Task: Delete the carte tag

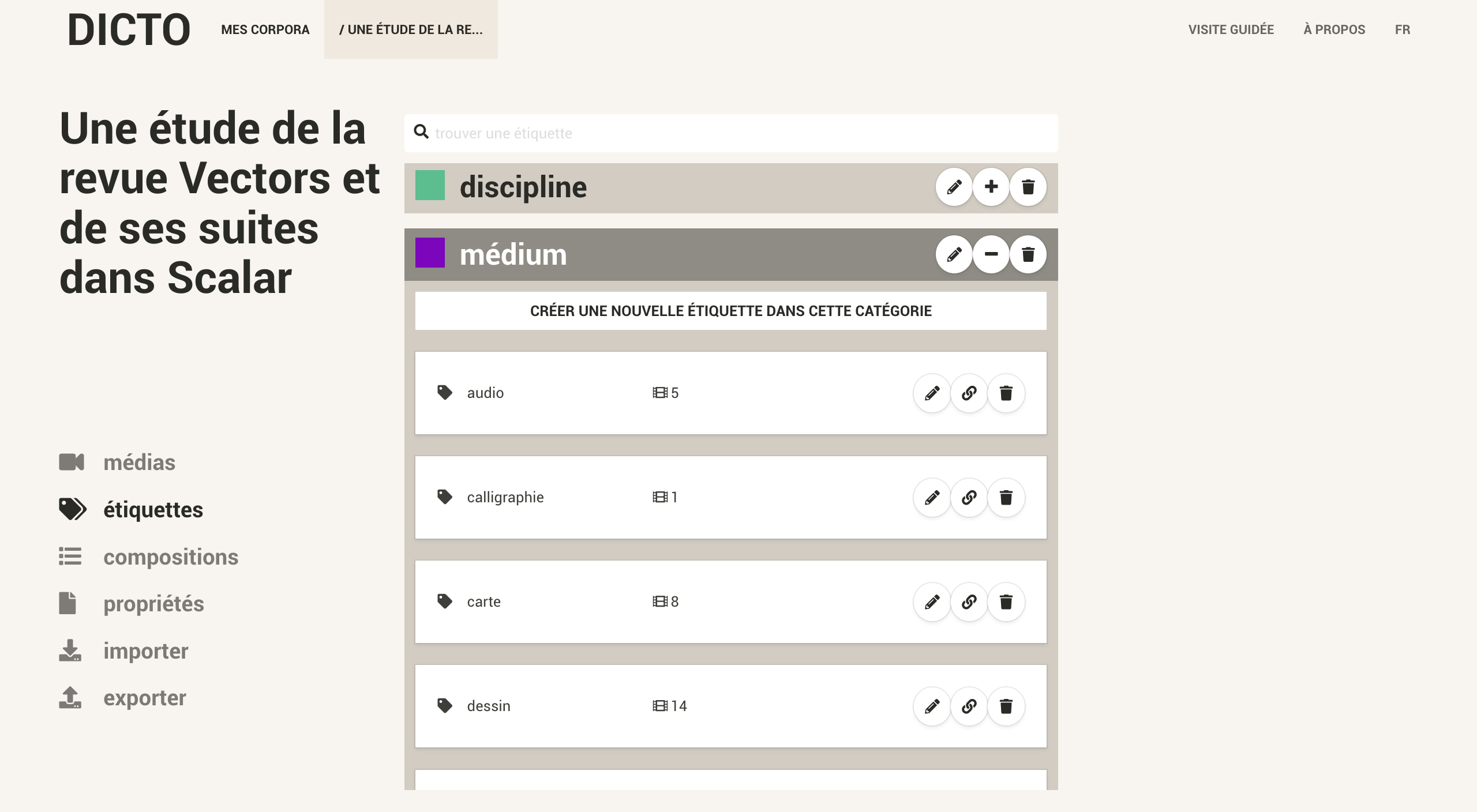Action: [1006, 602]
